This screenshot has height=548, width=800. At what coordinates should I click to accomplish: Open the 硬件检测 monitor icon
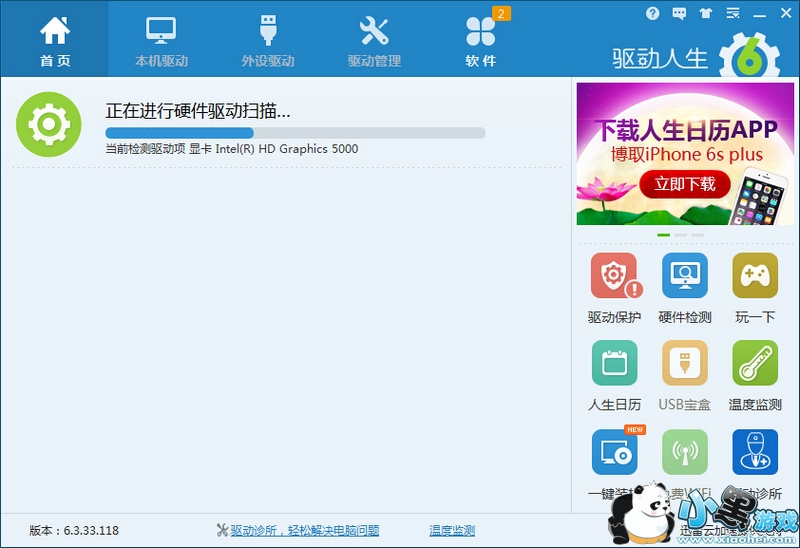pyautogui.click(x=685, y=276)
